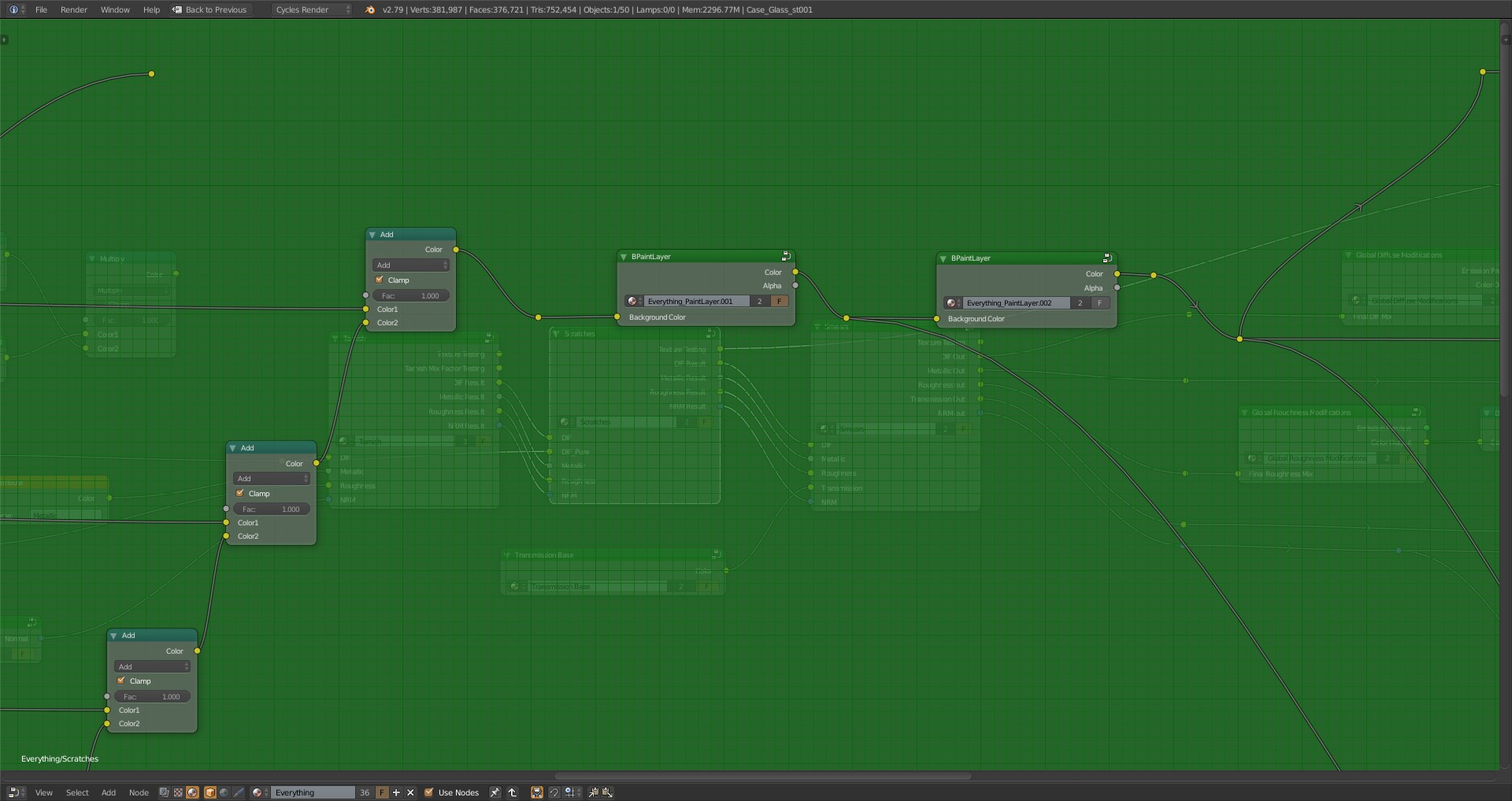Collapse the BPaintLayer node with PaintLayer.001
This screenshot has width=1512, height=801.
624,257
